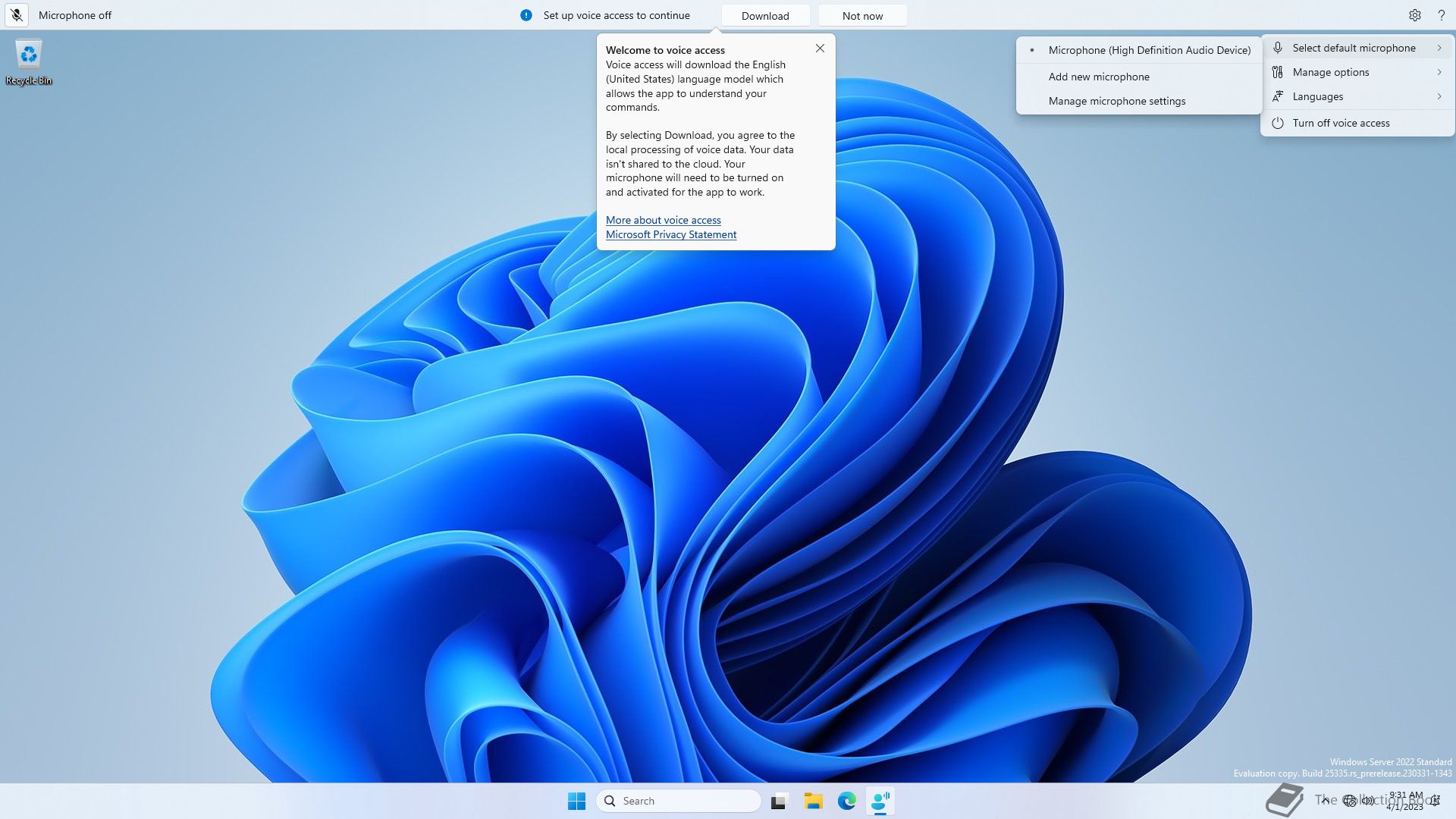Click the taskbar Search box
Image resolution: width=1456 pixels, height=819 pixels.
click(679, 801)
